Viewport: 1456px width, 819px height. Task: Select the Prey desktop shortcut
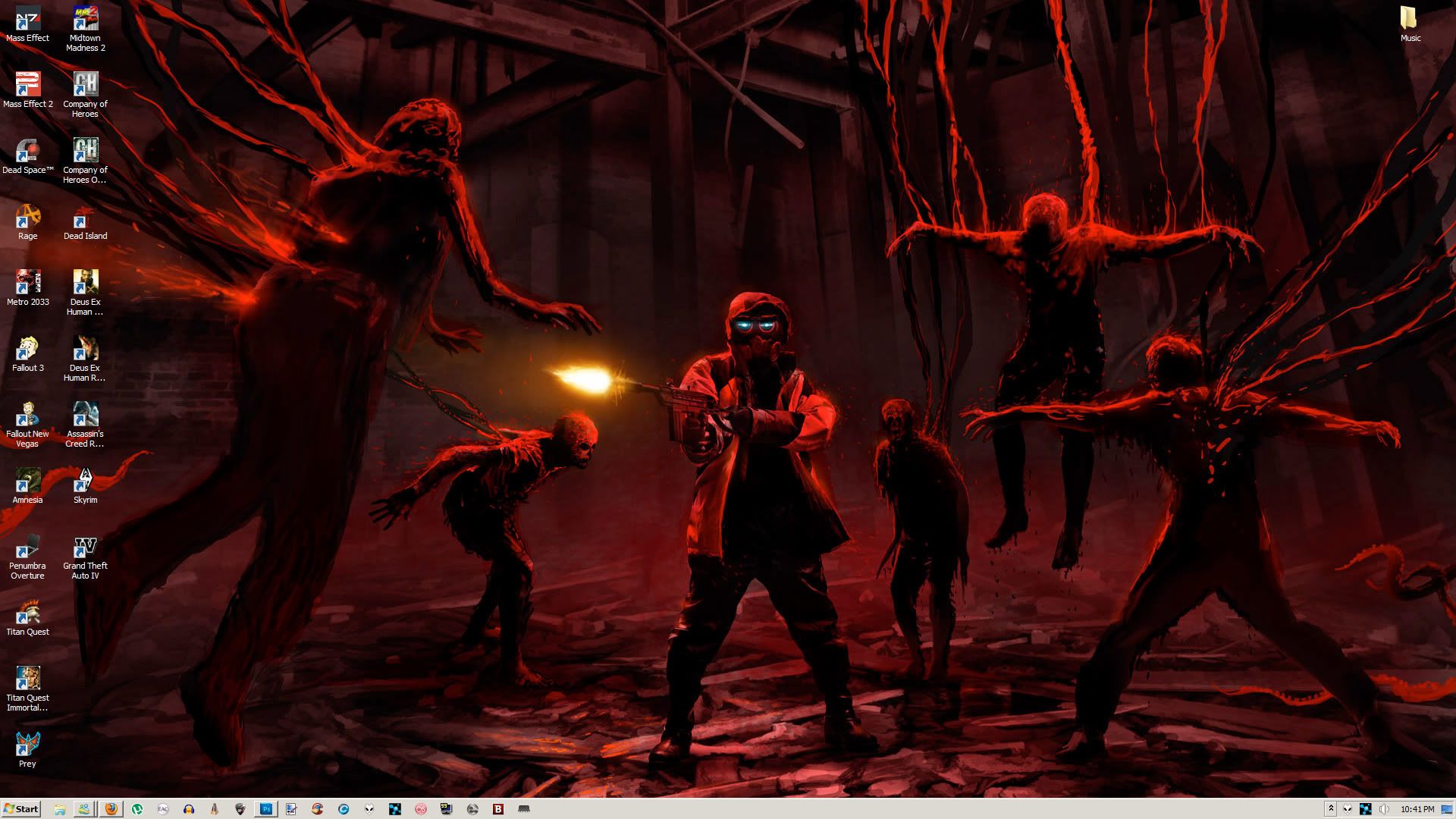(x=28, y=745)
